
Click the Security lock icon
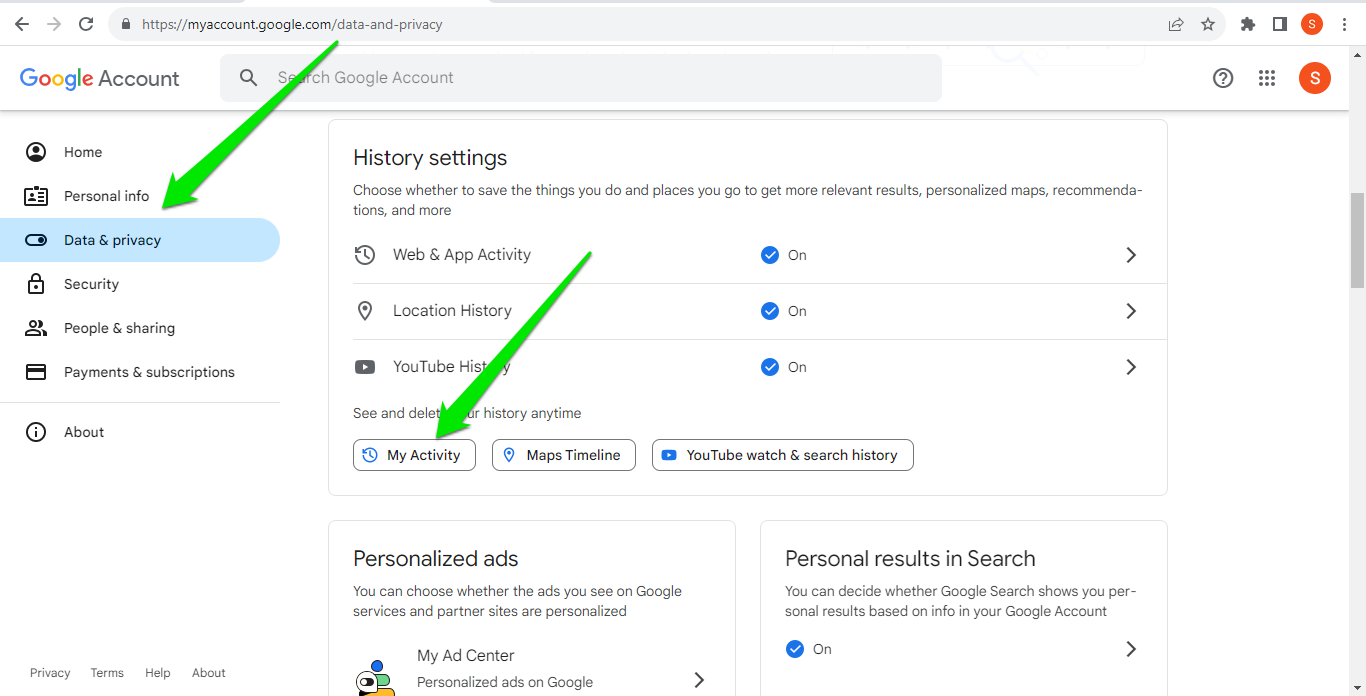tap(36, 284)
